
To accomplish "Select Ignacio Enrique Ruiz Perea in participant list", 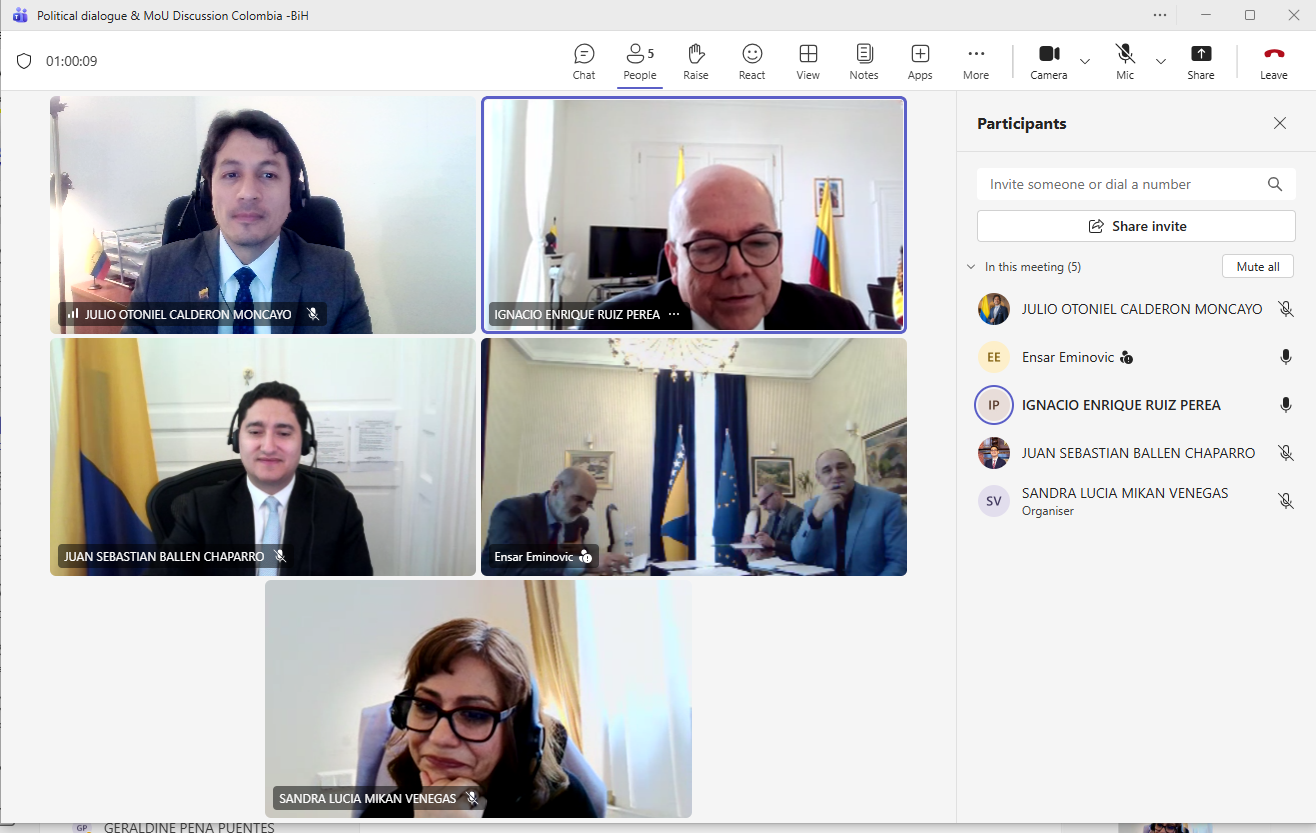I will [x=1136, y=405].
